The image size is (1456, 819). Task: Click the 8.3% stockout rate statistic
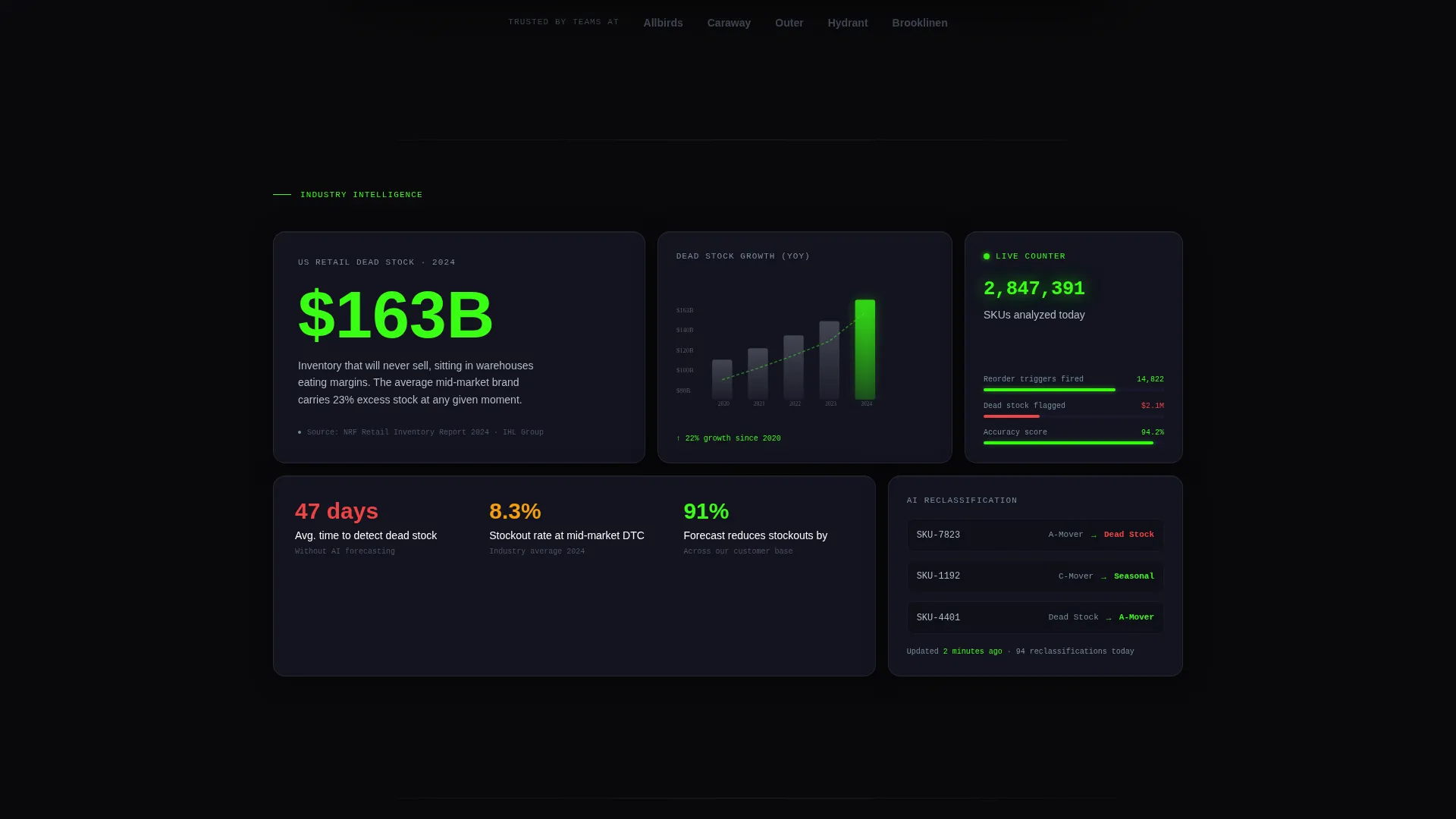[515, 511]
